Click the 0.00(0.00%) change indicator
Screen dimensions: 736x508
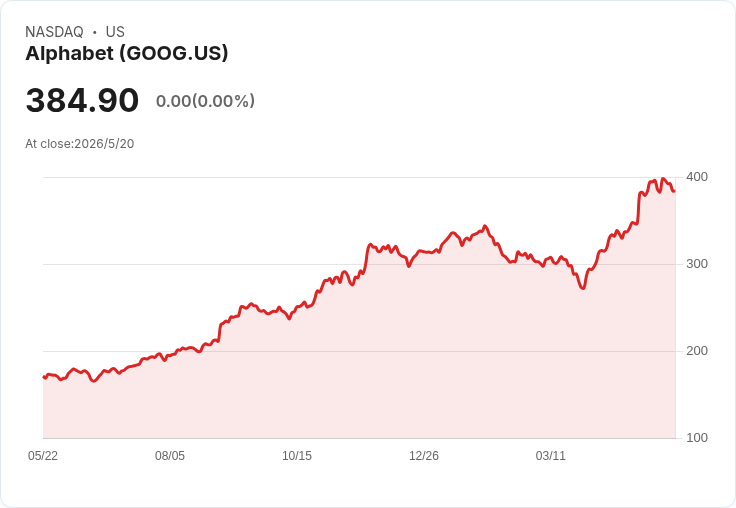pyautogui.click(x=205, y=101)
